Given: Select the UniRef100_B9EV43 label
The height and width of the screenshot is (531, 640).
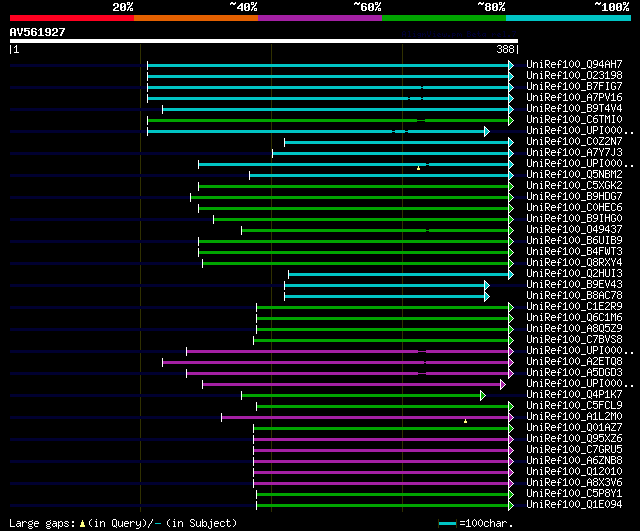Looking at the screenshot, I should point(574,285).
